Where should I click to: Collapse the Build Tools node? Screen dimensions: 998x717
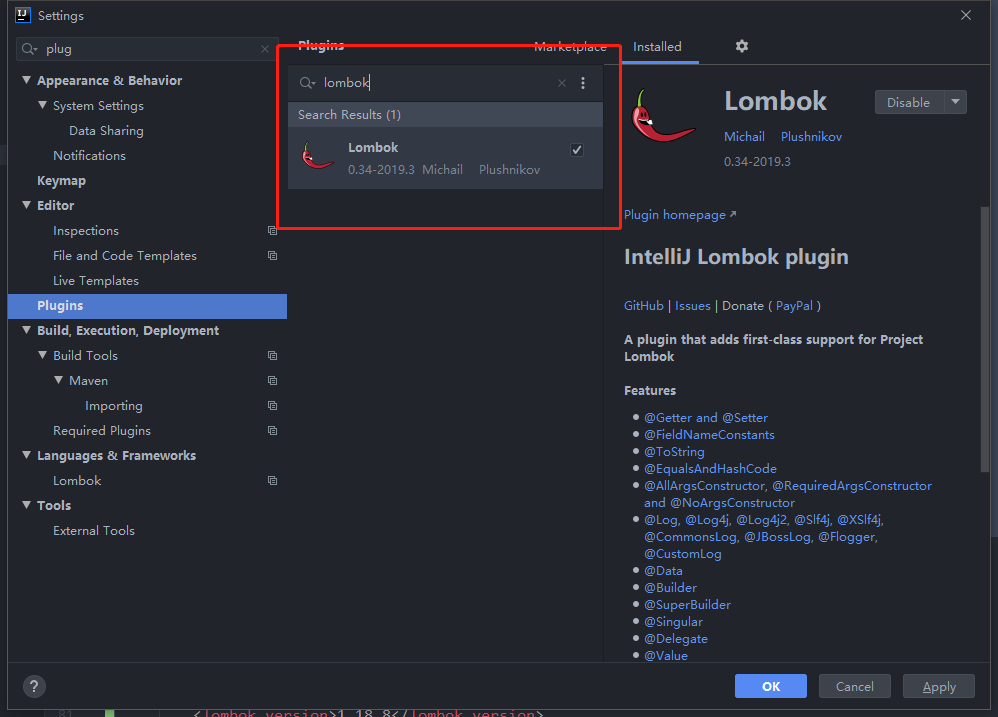42,355
